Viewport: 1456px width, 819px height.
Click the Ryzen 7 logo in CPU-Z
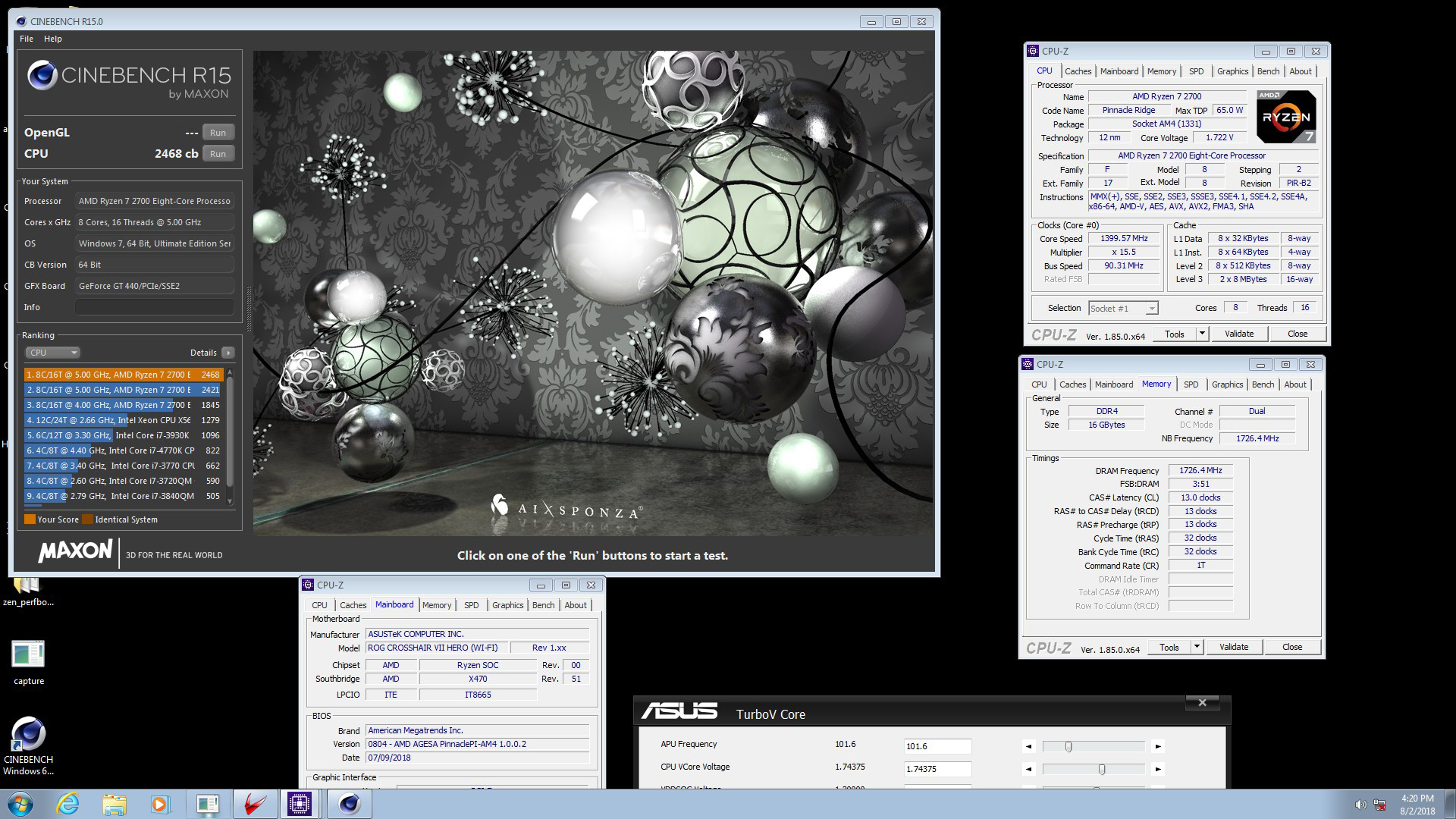click(x=1286, y=117)
